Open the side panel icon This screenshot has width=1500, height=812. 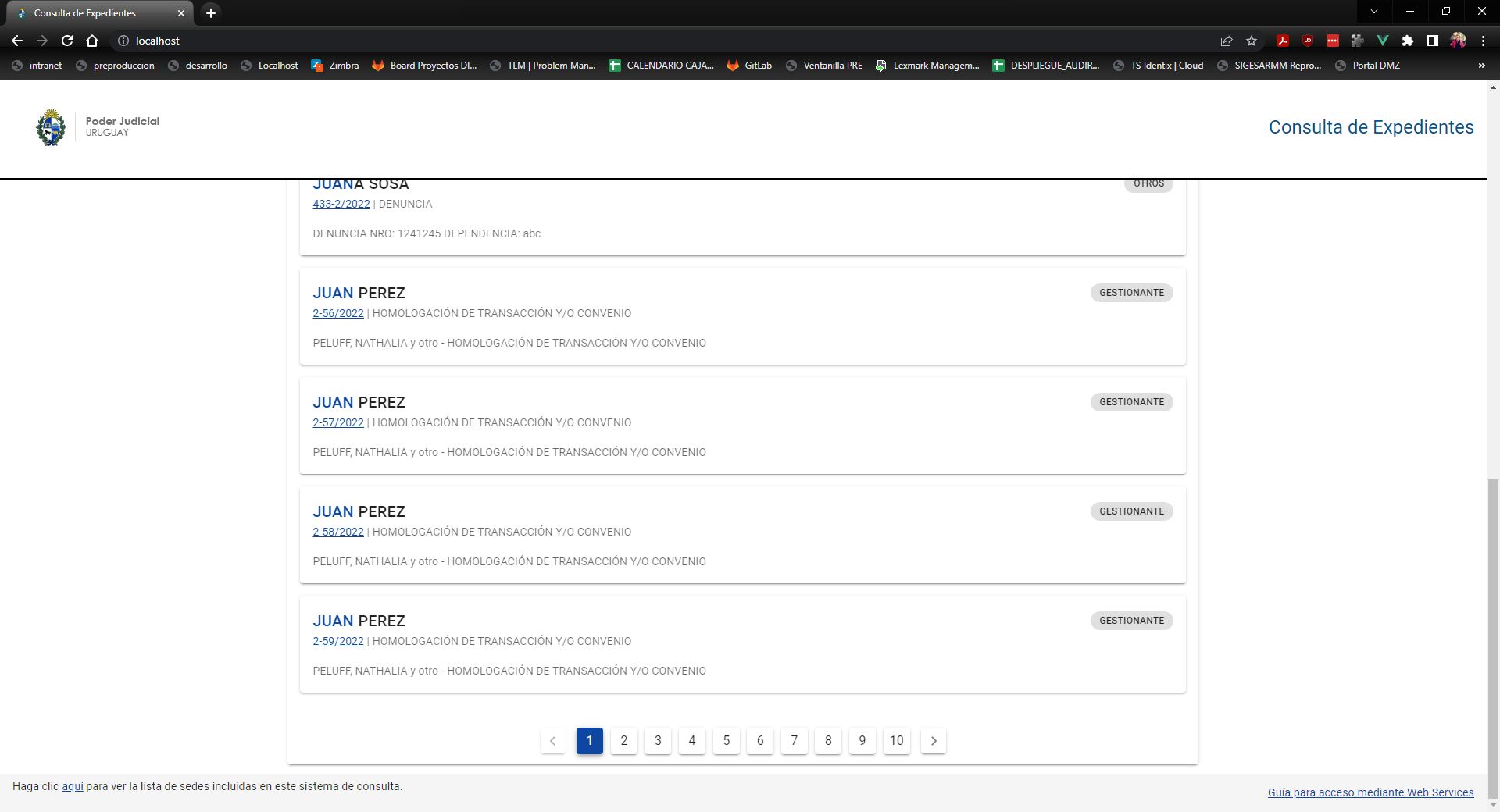(1432, 41)
